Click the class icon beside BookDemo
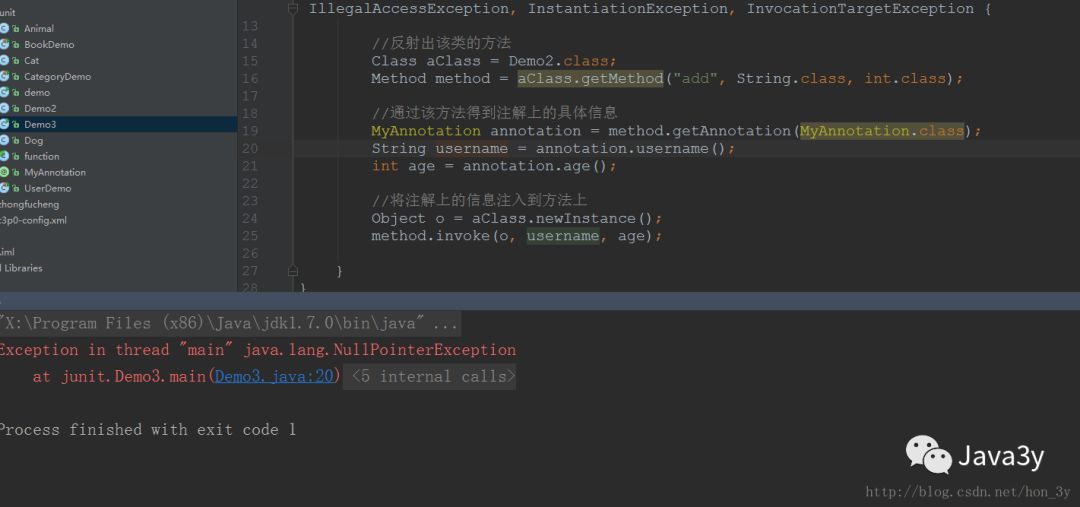The width and height of the screenshot is (1080, 507). (x=4, y=44)
